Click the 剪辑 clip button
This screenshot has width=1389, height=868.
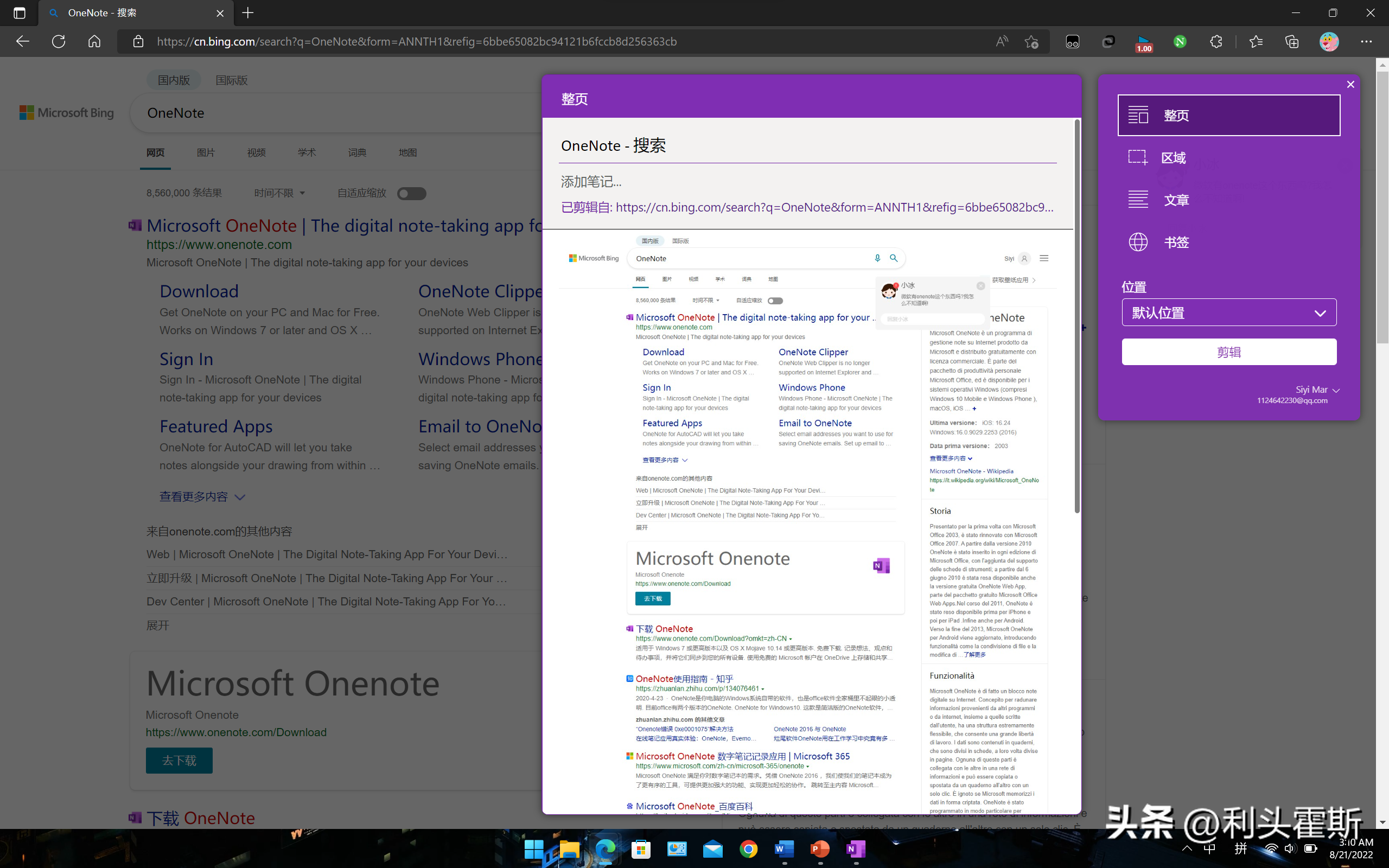(1229, 352)
